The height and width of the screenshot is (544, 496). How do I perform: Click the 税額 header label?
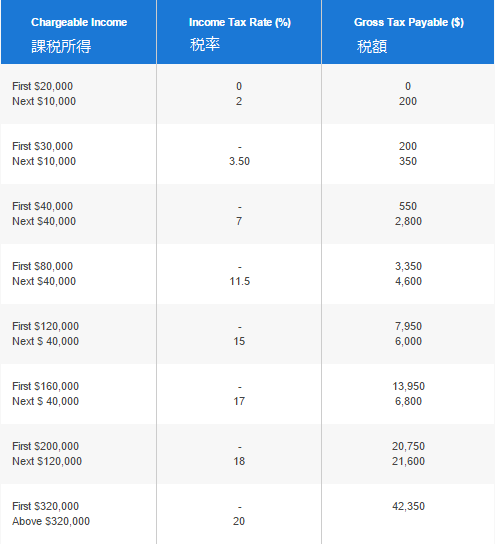pos(372,46)
